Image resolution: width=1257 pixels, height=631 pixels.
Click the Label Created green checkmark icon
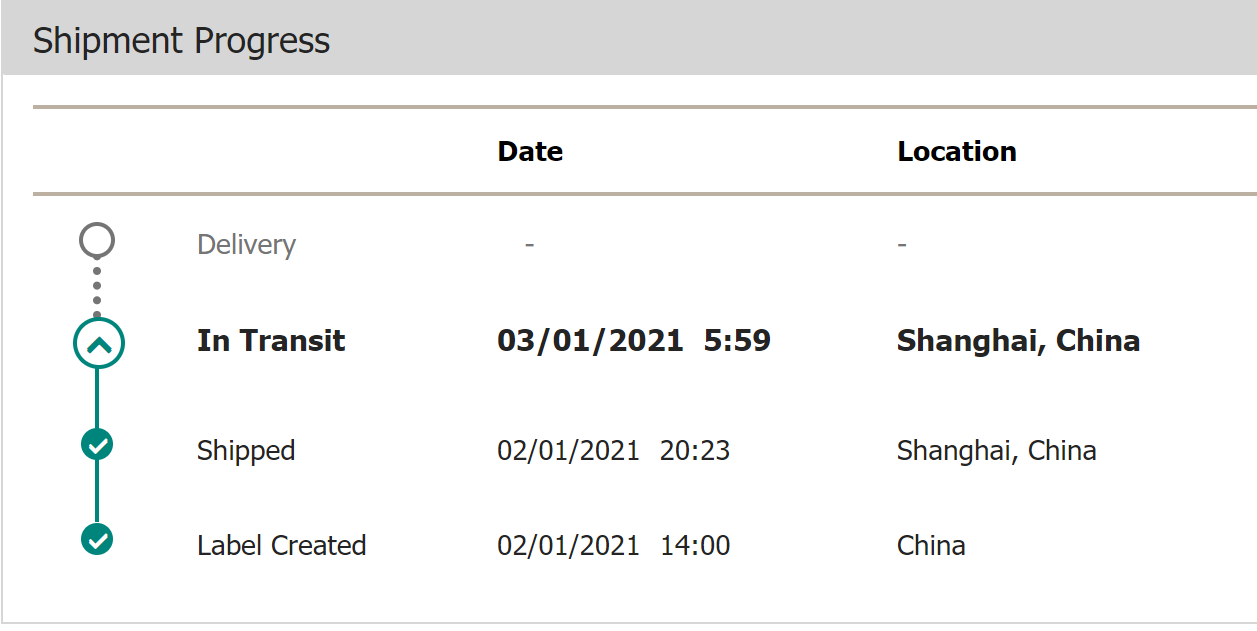(97, 540)
